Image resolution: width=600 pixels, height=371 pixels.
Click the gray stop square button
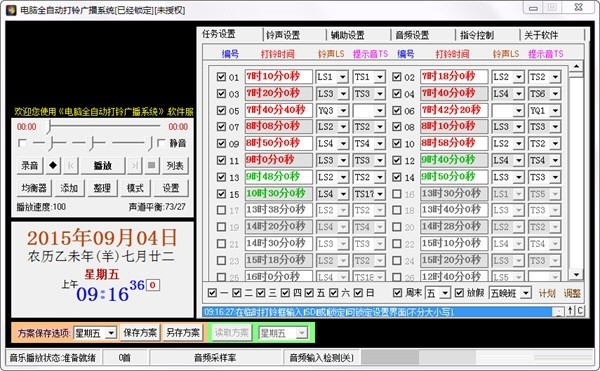click(x=152, y=166)
